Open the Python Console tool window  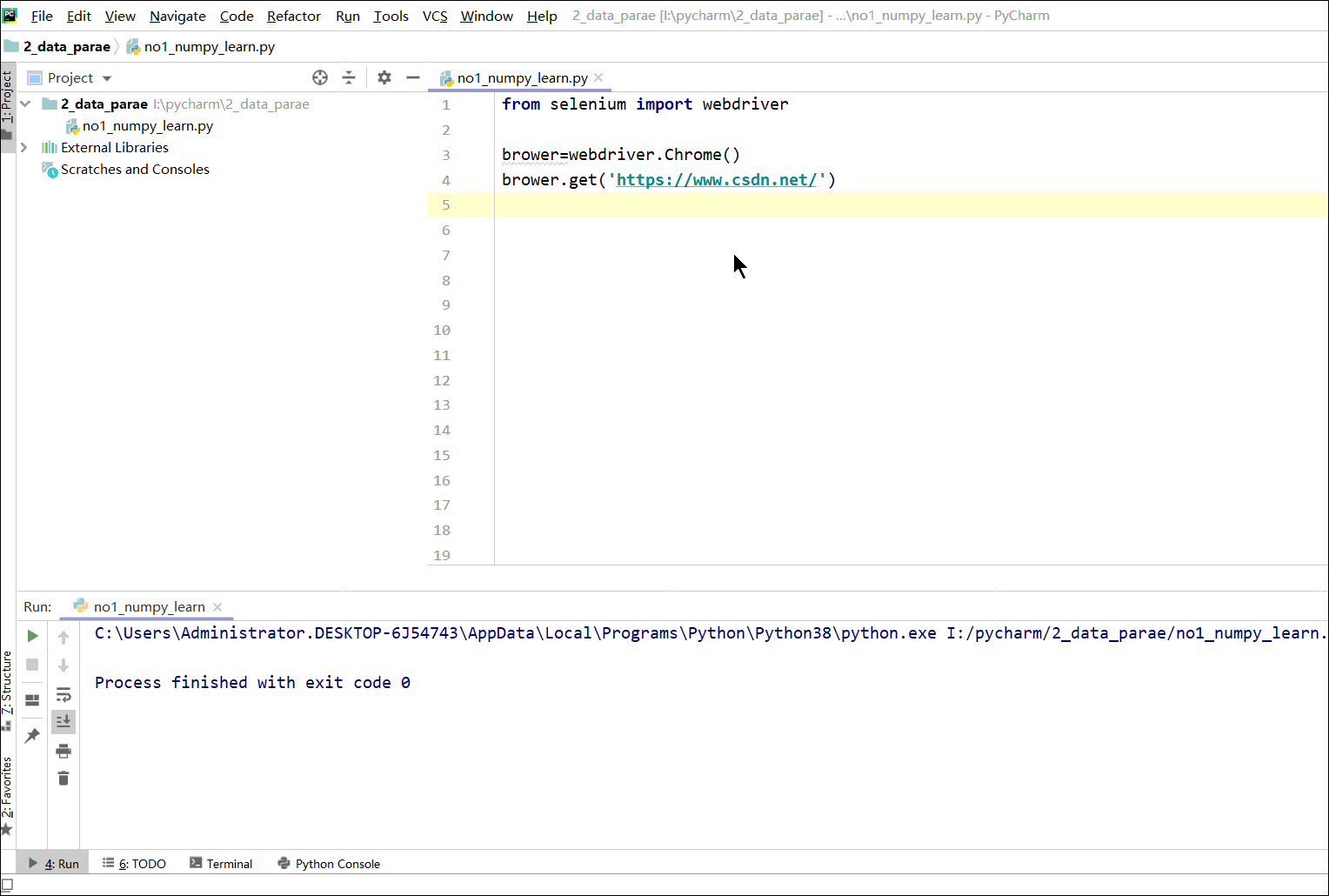click(x=329, y=864)
